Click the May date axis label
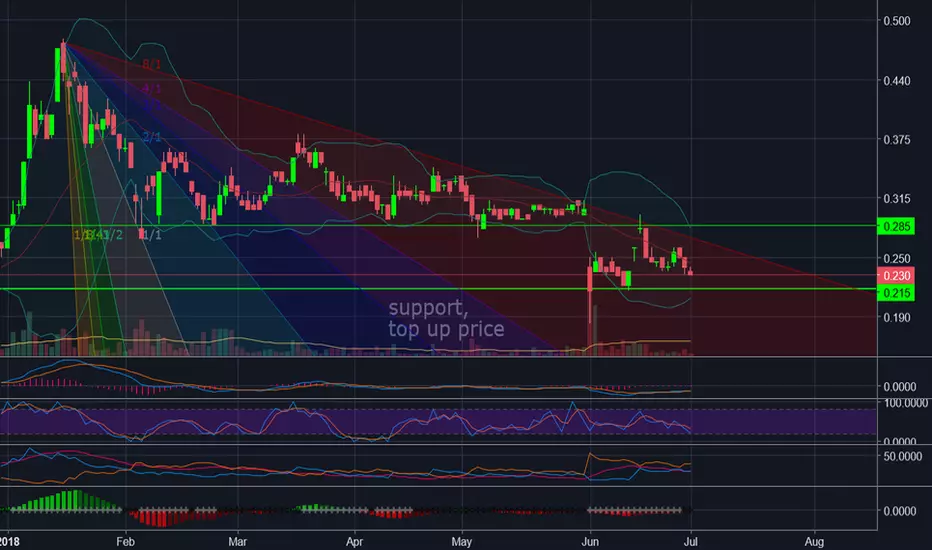Image resolution: width=932 pixels, height=550 pixels. (x=462, y=542)
